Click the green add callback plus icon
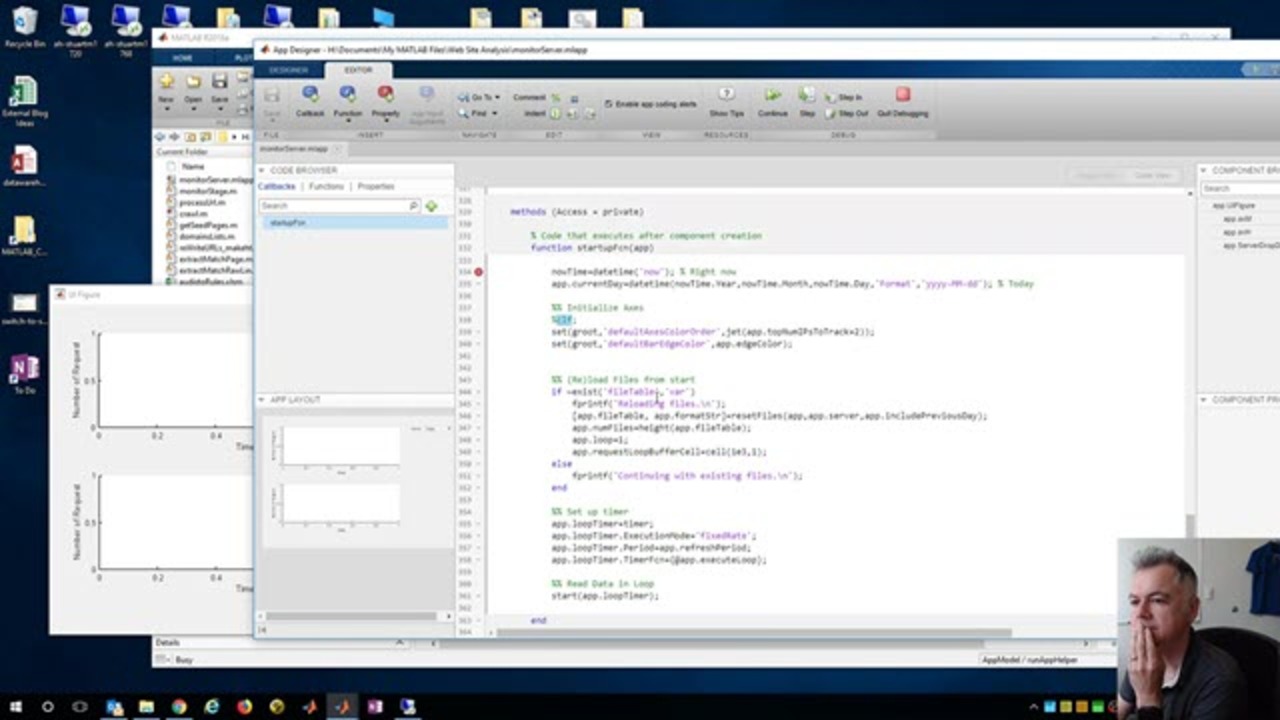Image resolution: width=1280 pixels, height=720 pixels. point(431,206)
